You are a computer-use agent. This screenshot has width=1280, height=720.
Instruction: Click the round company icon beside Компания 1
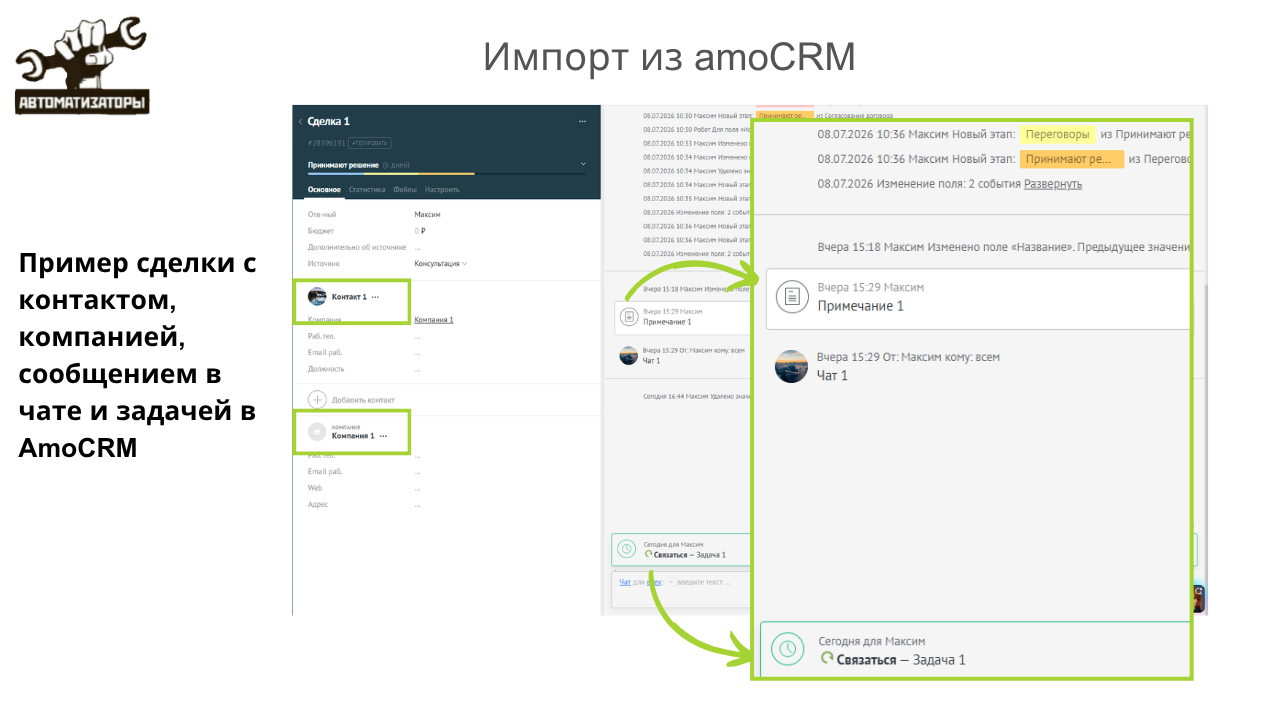[x=317, y=432]
